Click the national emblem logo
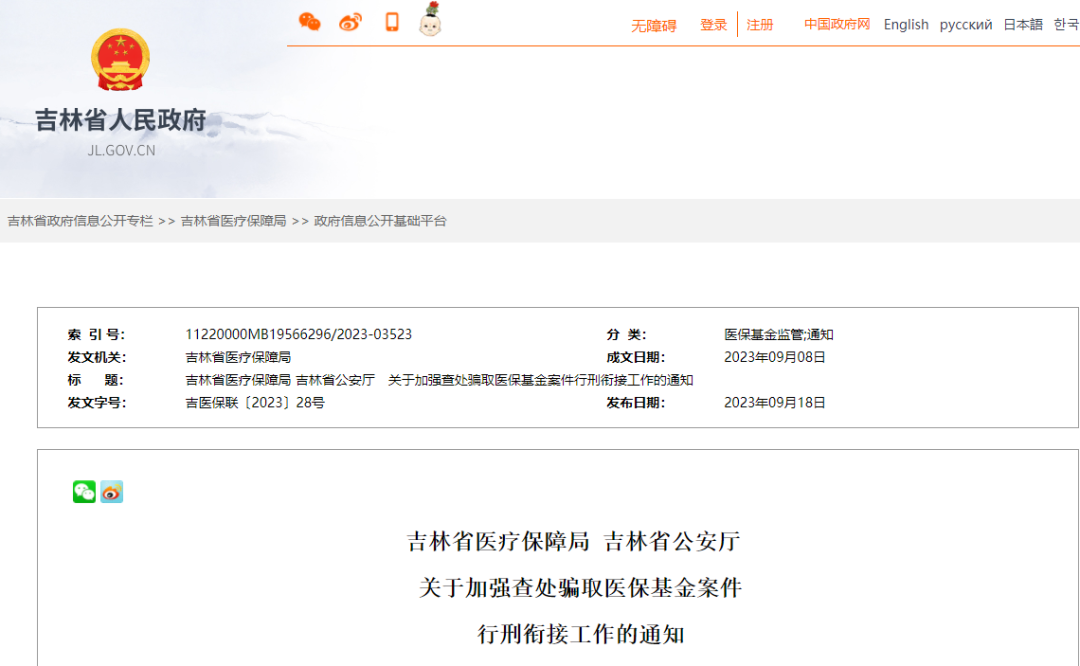Image resolution: width=1080 pixels, height=666 pixels. (x=120, y=60)
